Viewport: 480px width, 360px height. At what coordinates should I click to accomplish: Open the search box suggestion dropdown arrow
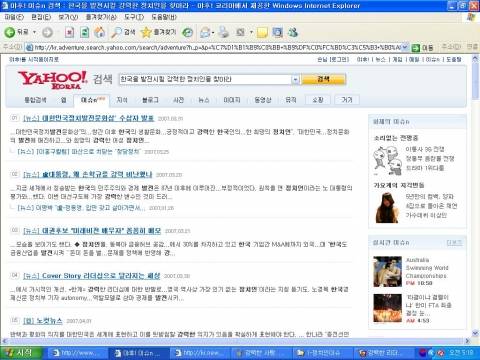click(295, 79)
